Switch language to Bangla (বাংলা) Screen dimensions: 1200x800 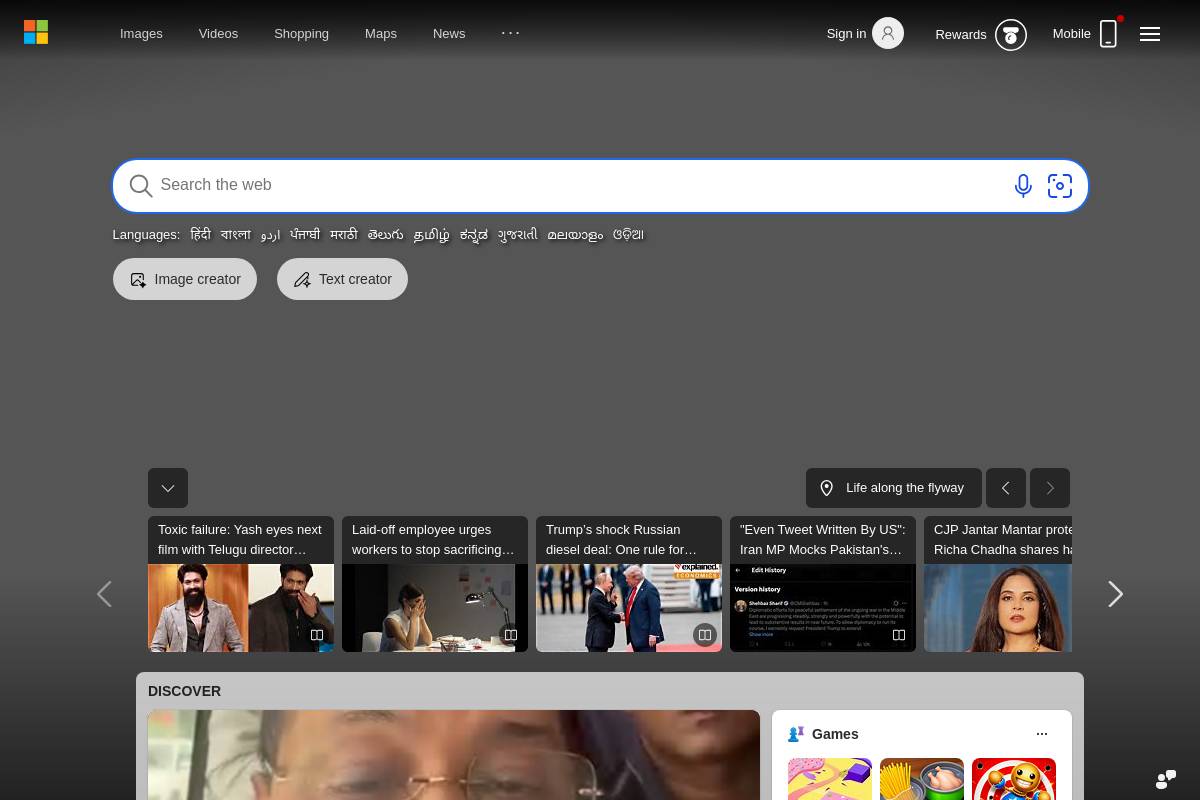(236, 234)
